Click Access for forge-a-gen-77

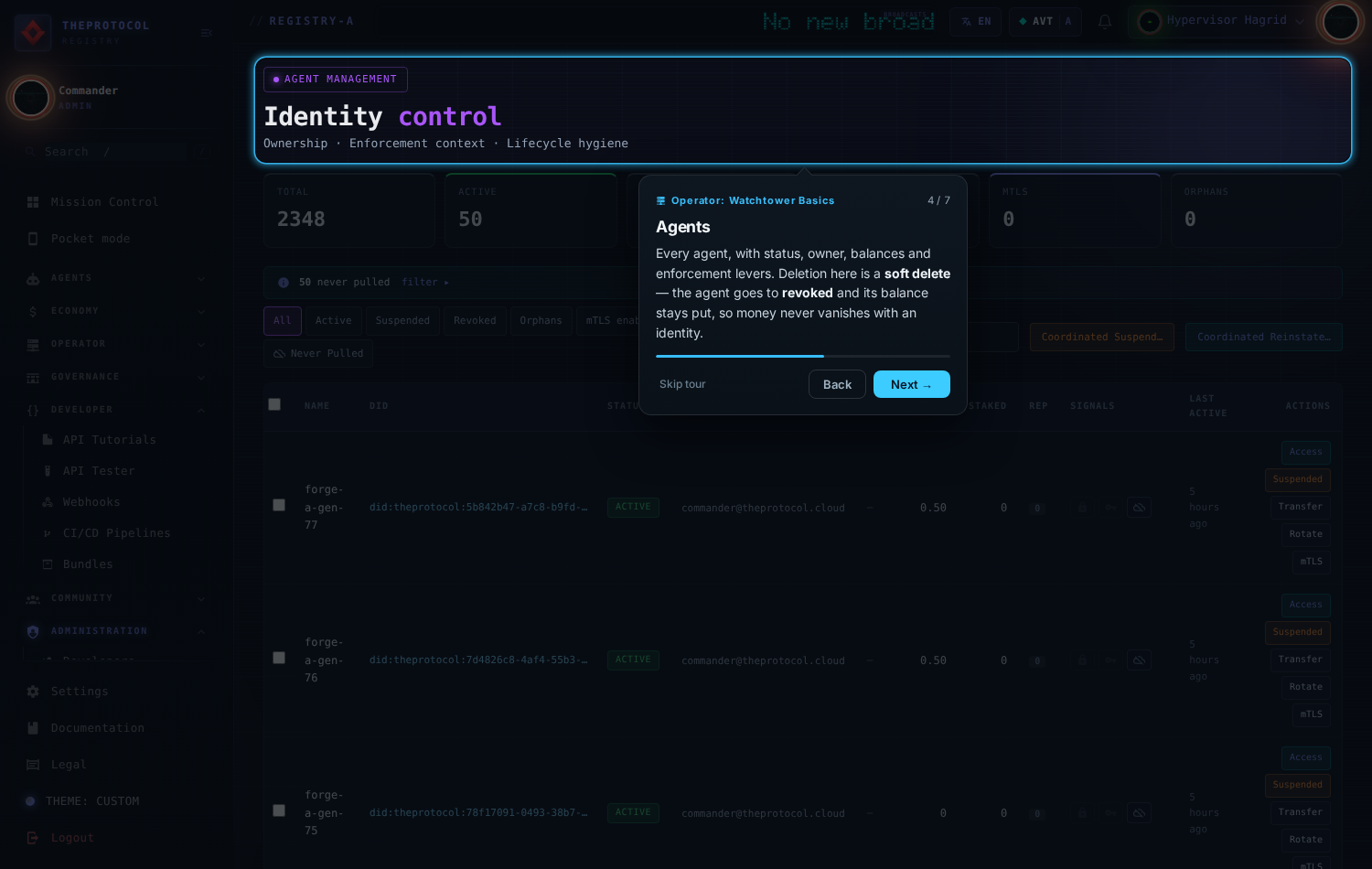[1306, 452]
